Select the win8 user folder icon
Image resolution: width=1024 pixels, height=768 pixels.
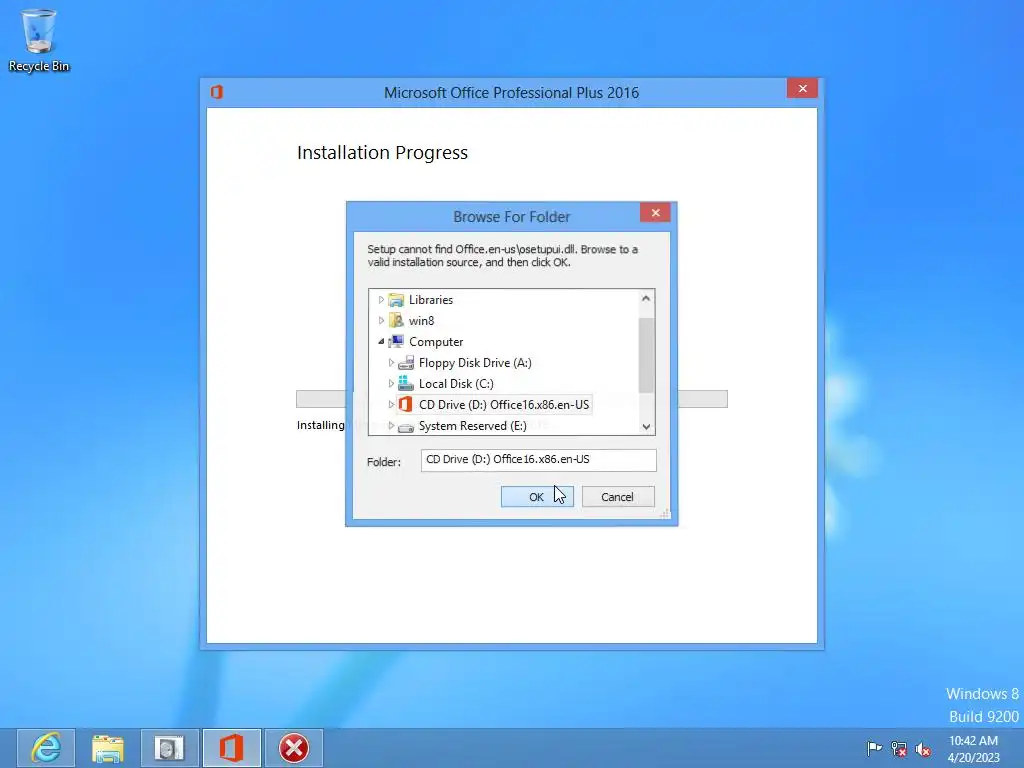click(x=396, y=321)
